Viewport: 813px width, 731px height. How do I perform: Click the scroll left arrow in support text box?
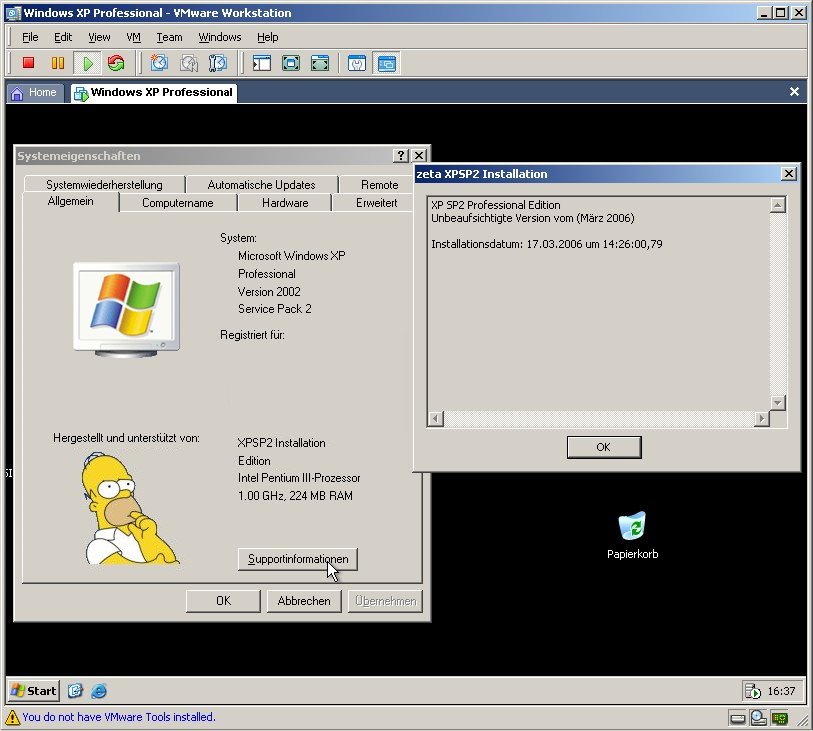coord(436,418)
